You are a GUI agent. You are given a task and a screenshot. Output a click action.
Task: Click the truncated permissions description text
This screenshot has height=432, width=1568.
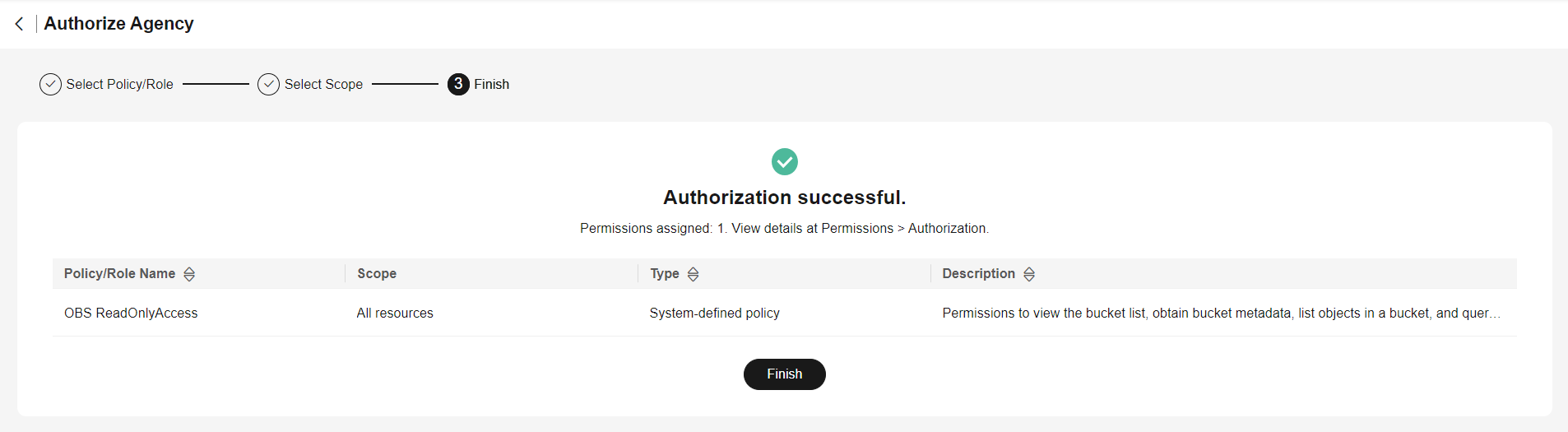[x=1221, y=313]
